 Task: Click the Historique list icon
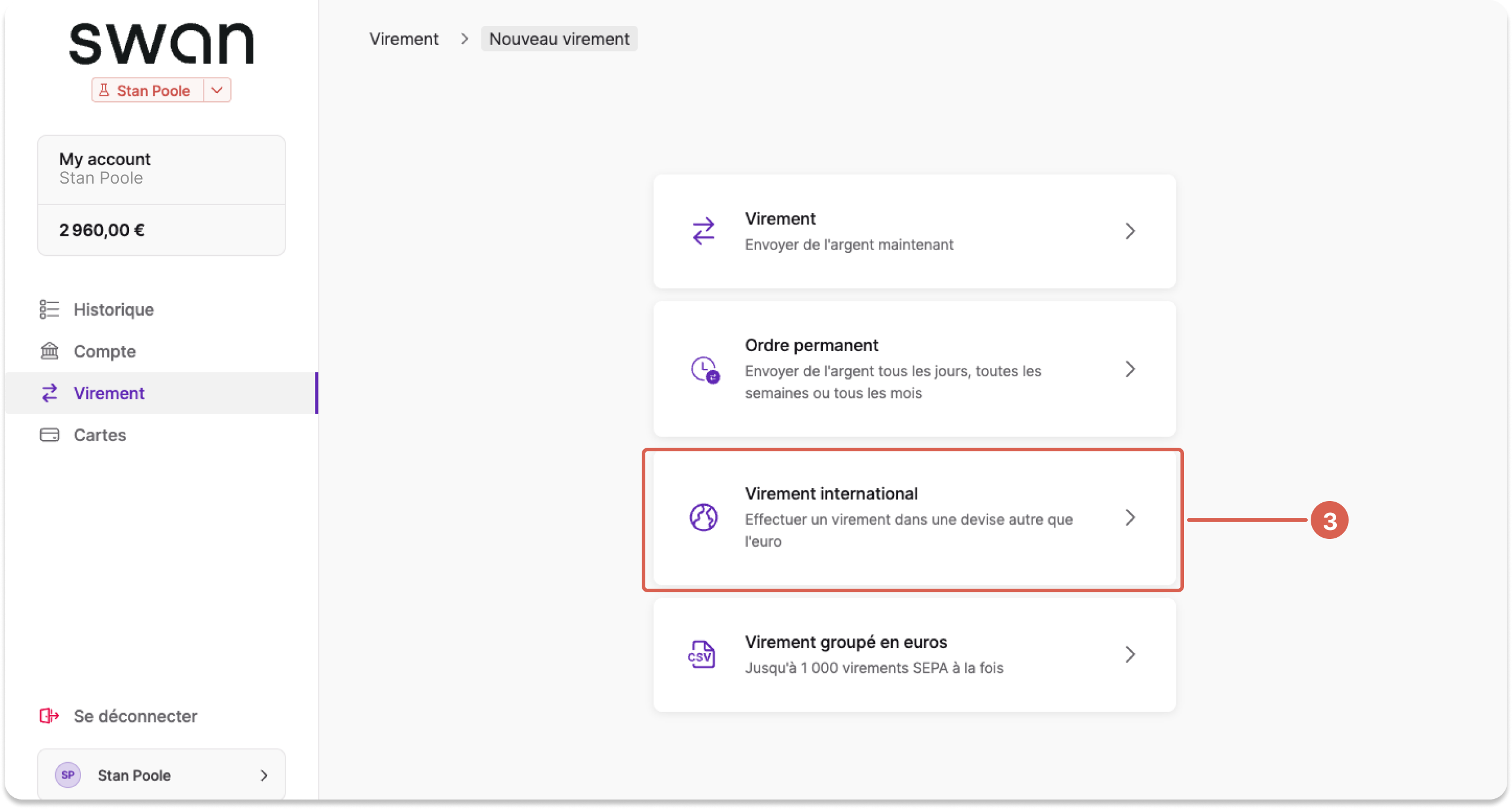coord(50,309)
